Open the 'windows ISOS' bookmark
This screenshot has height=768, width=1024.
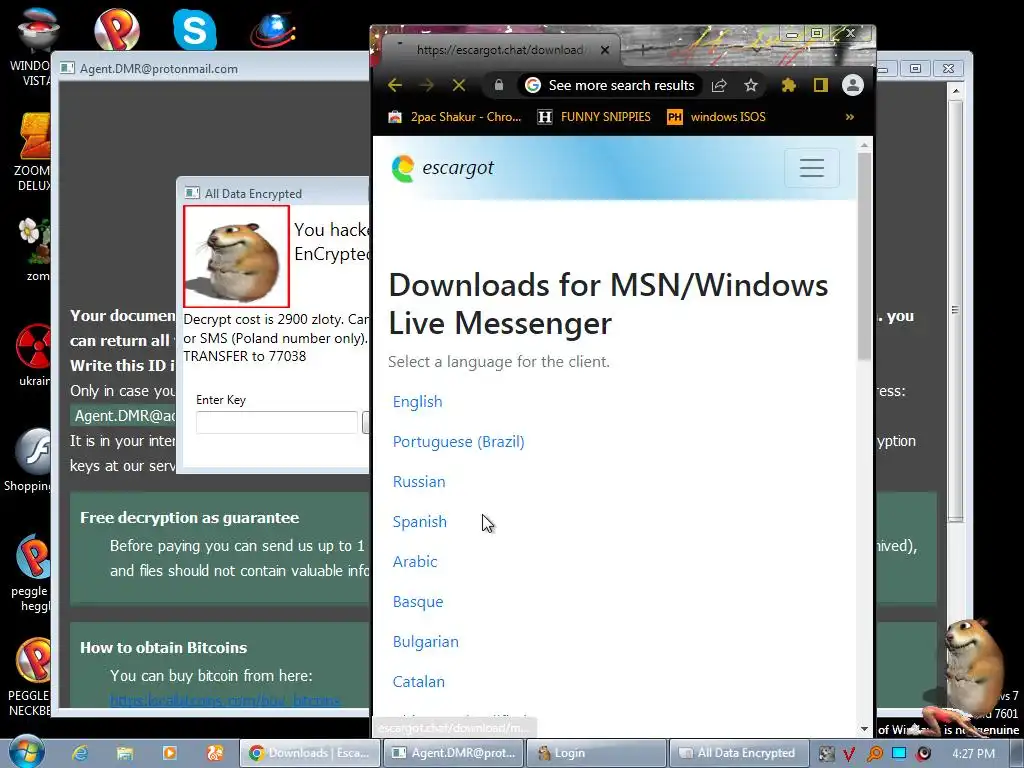pyautogui.click(x=716, y=117)
